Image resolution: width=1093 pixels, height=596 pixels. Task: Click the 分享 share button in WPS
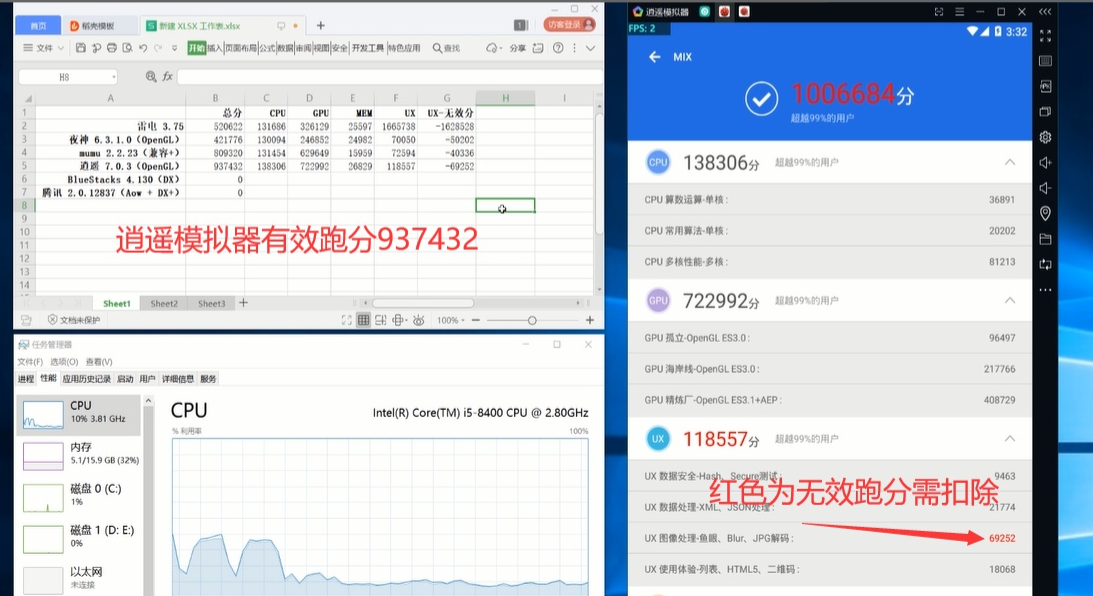pyautogui.click(x=517, y=48)
